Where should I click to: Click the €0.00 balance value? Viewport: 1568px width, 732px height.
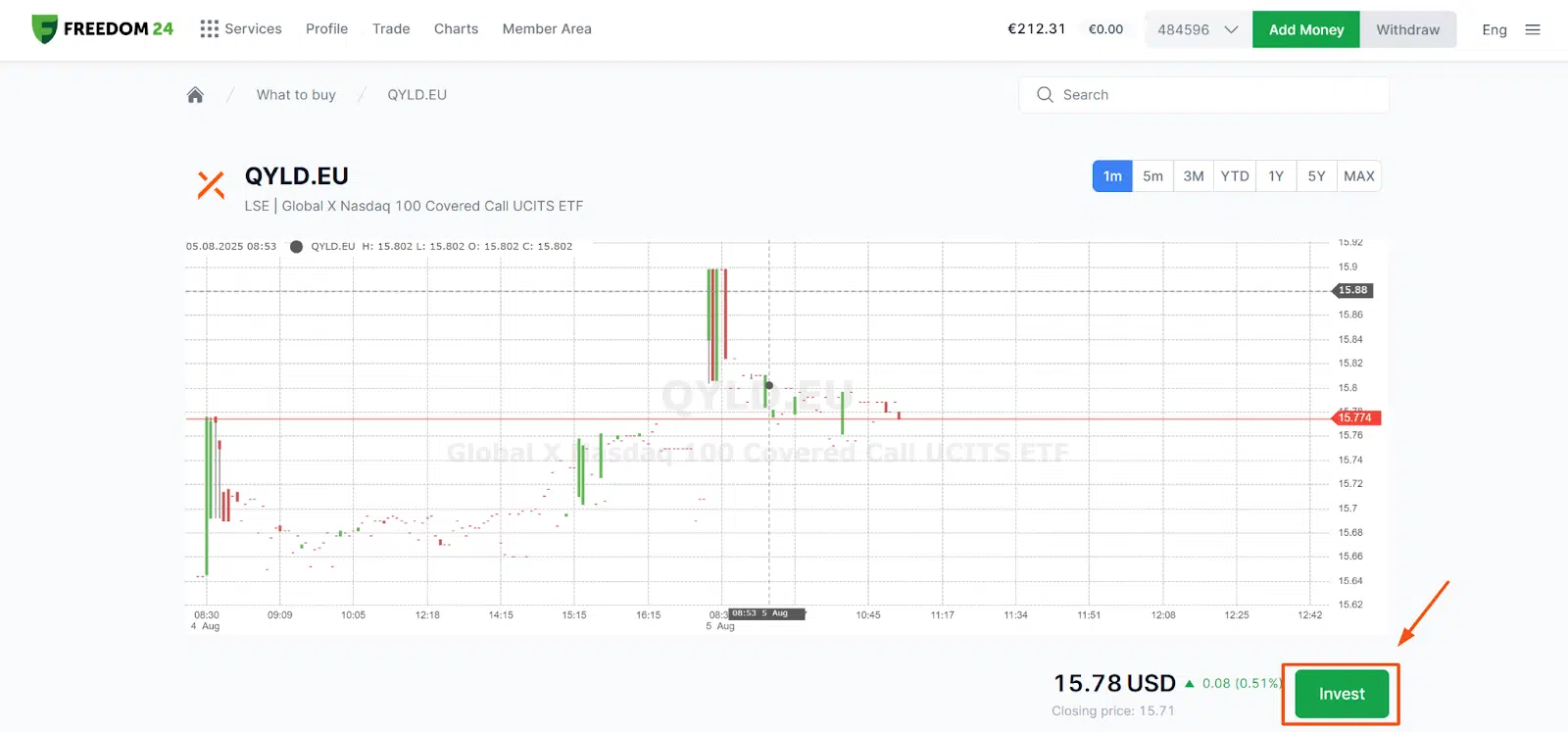[1105, 29]
